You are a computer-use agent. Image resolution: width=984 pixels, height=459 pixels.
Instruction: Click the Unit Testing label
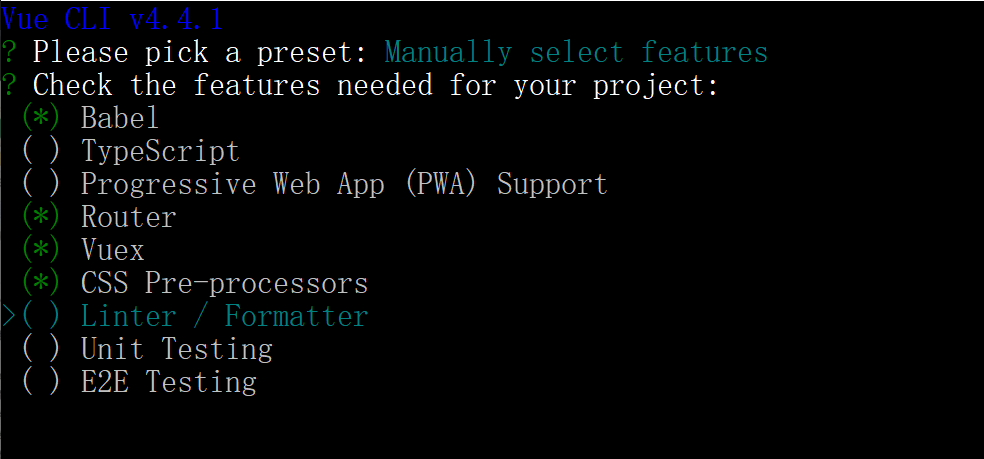[176, 349]
